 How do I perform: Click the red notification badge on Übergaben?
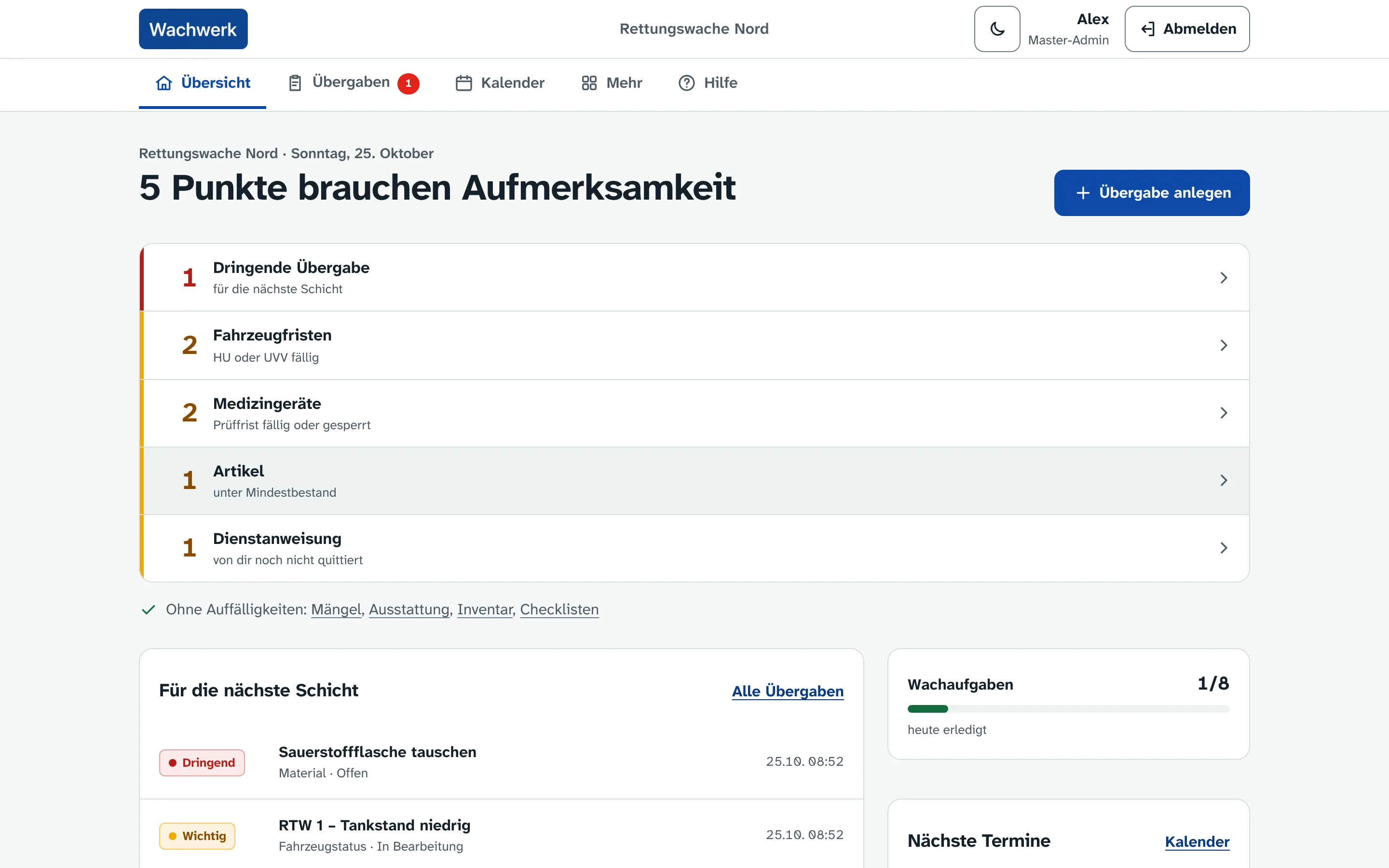coord(408,83)
